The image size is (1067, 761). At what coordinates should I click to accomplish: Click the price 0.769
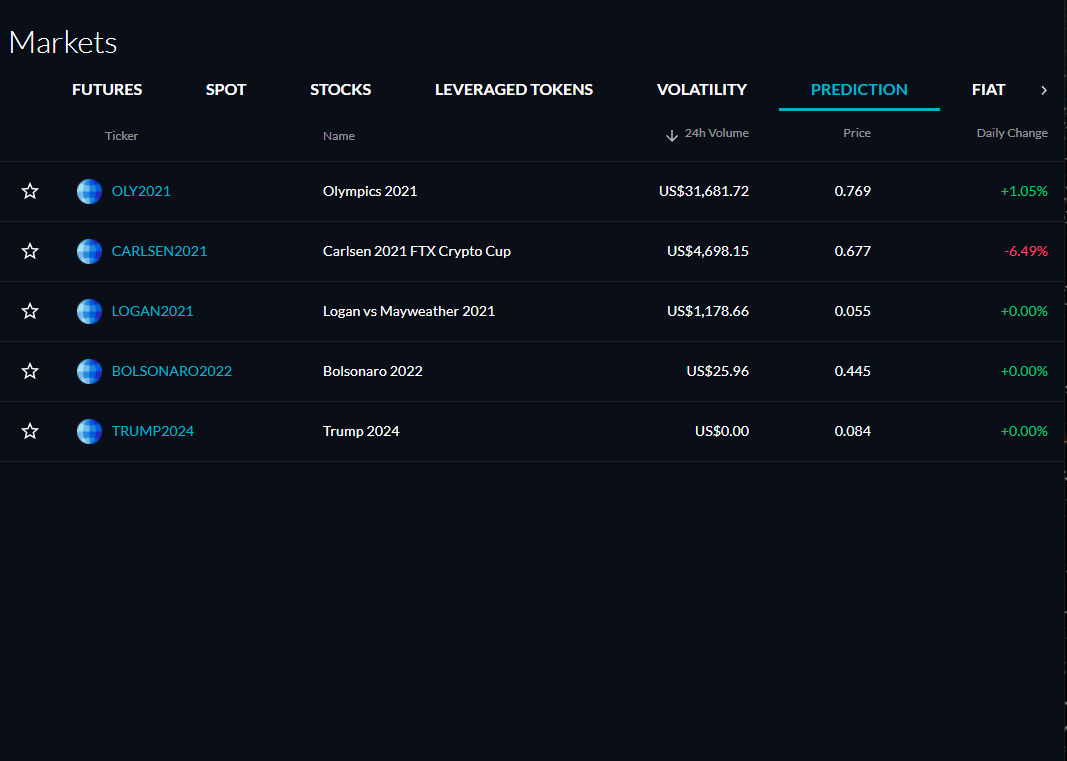tap(853, 191)
